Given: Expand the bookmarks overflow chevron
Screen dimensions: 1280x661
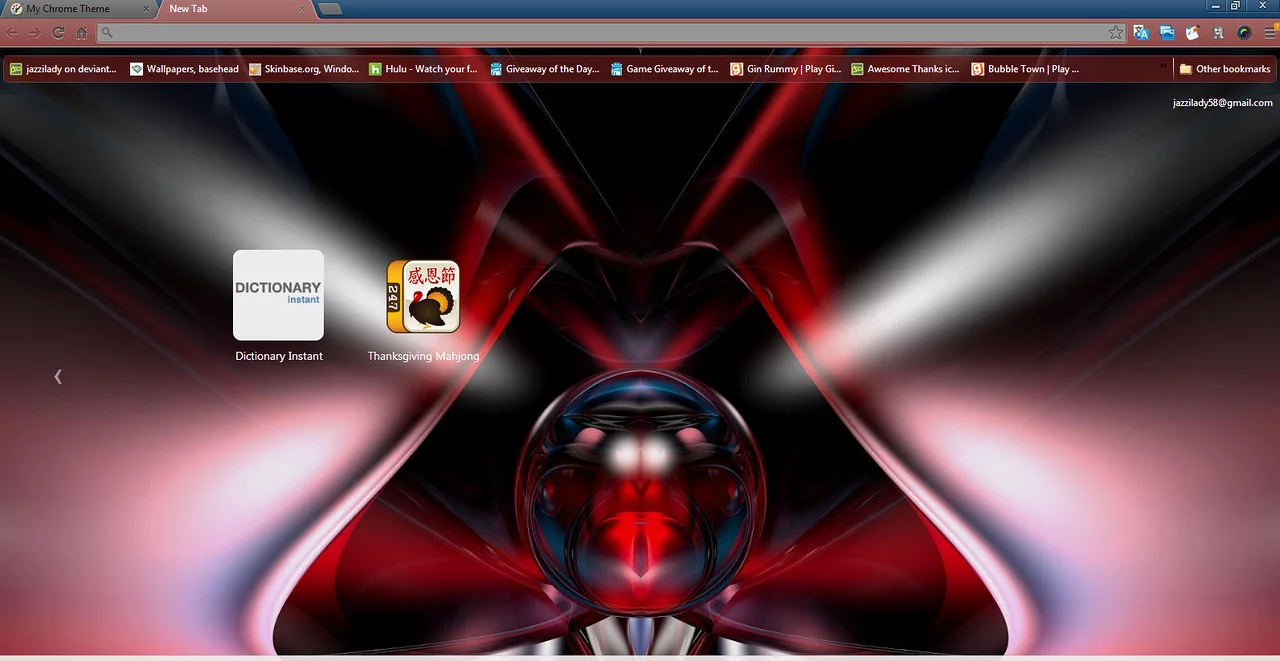Looking at the screenshot, I should [1163, 66].
